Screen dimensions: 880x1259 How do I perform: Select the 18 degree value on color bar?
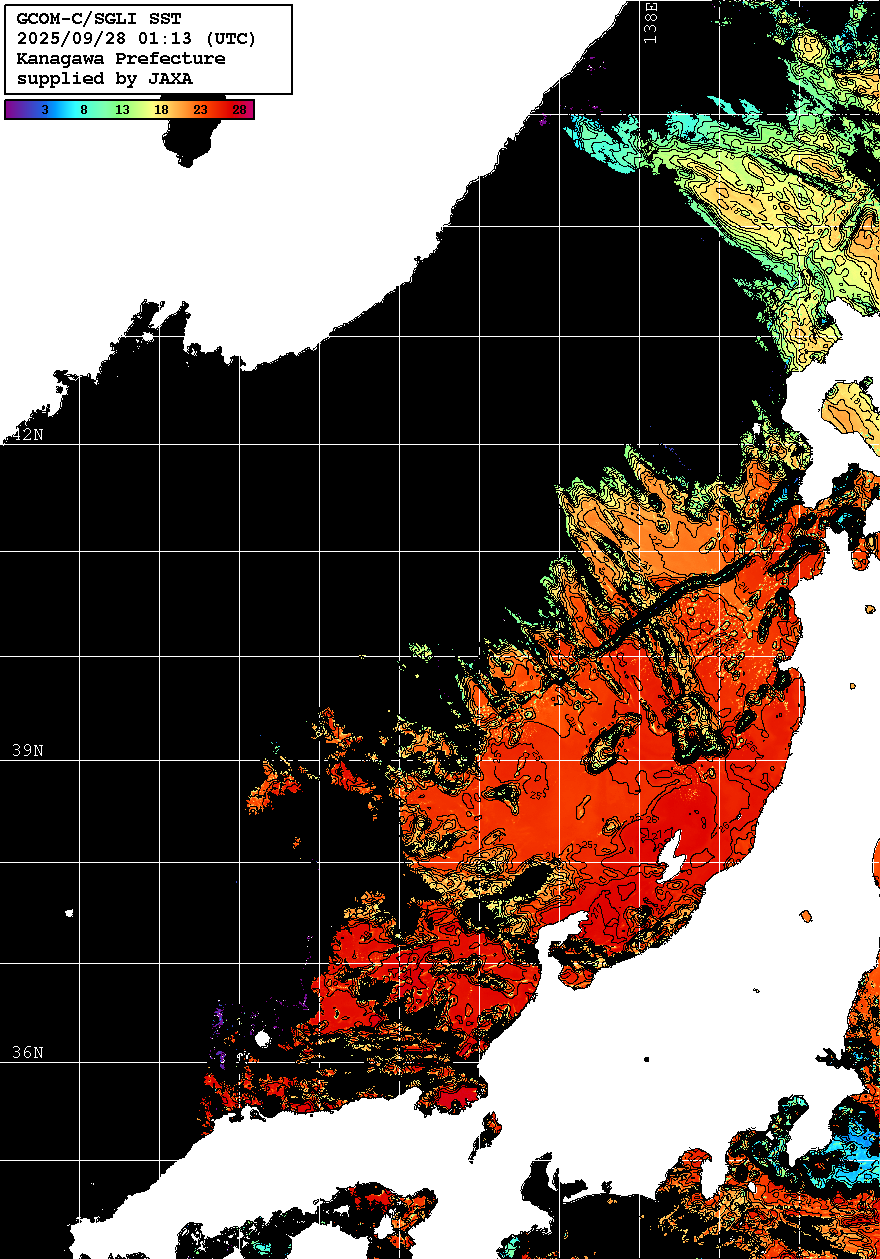point(161,110)
